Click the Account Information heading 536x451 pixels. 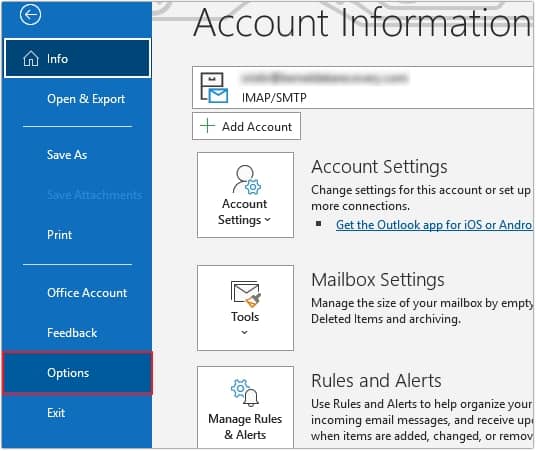362,23
